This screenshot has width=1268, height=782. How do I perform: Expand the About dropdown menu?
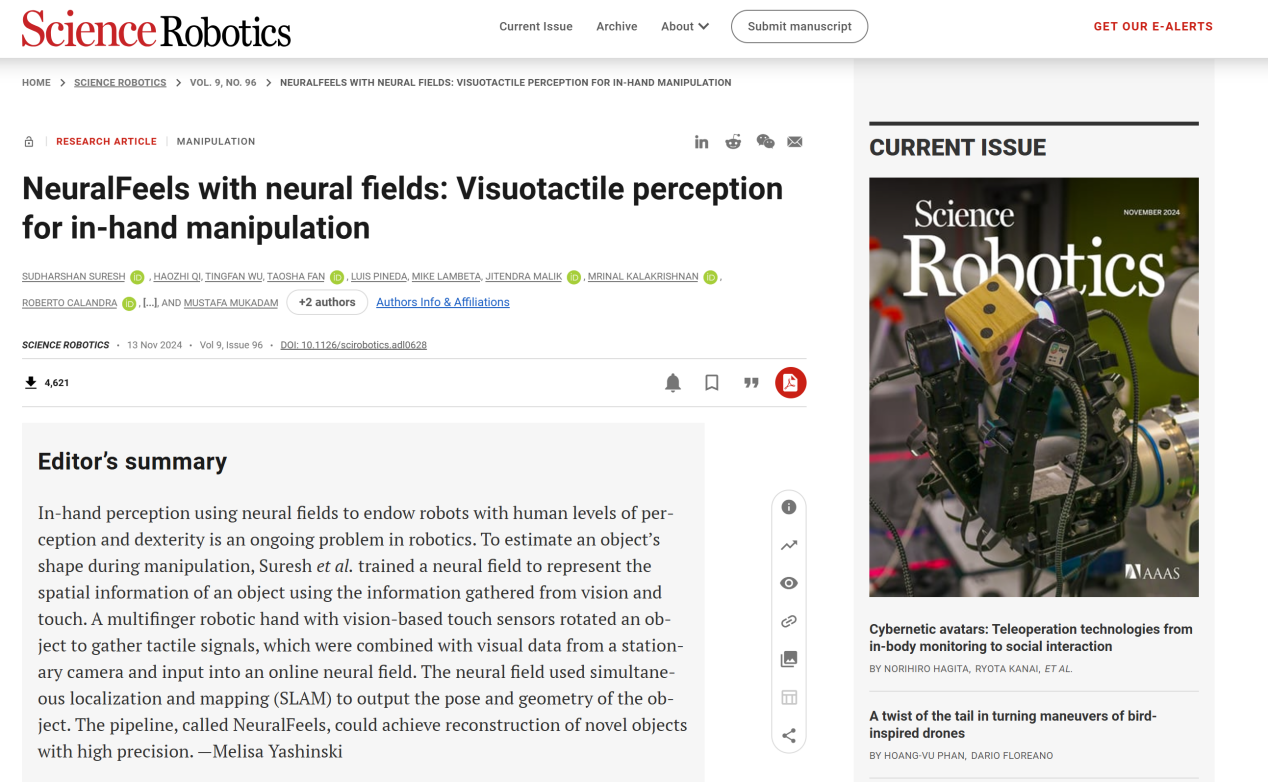685,27
